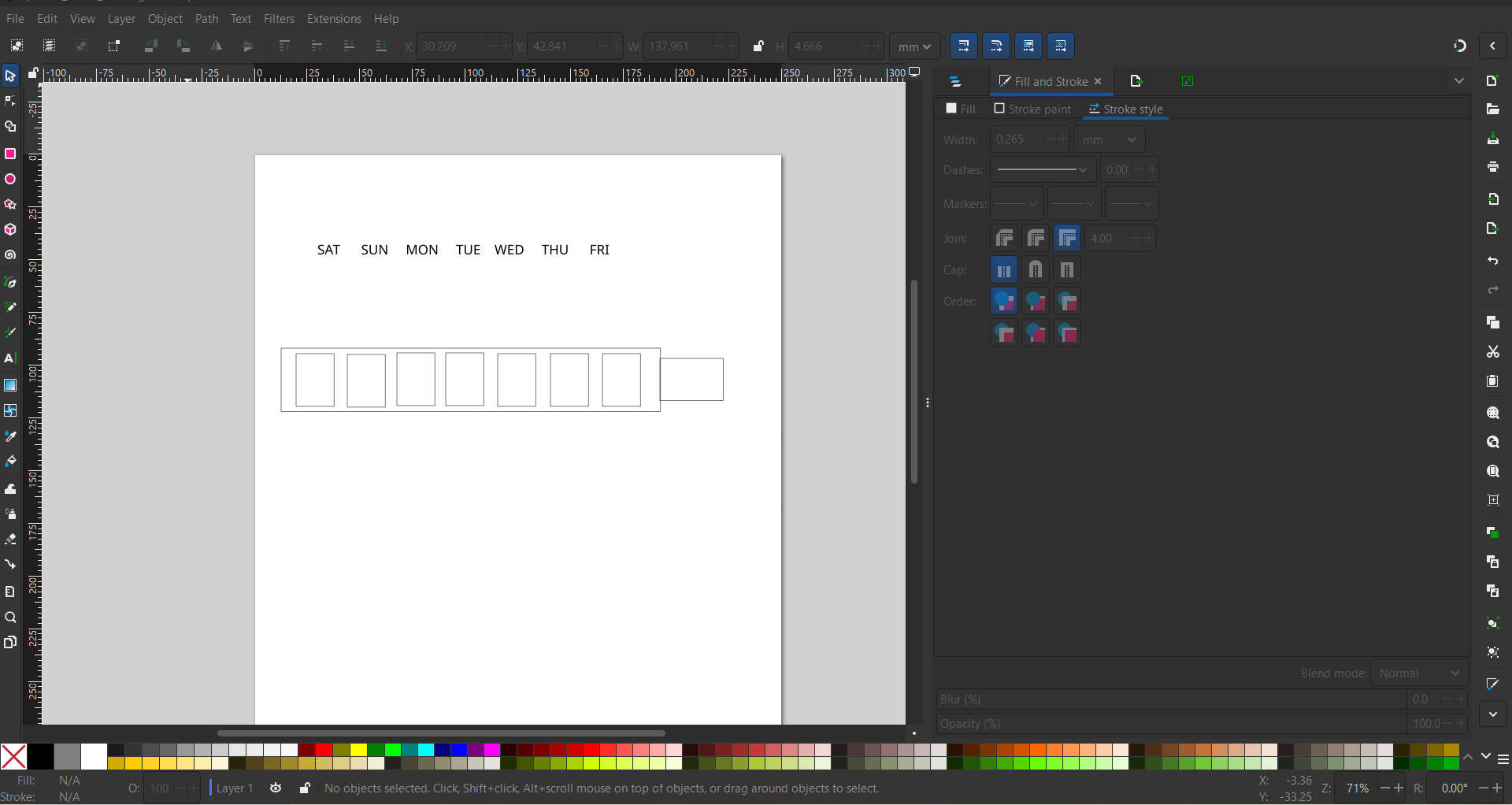The image size is (1512, 805).
Task: Select the miter join button
Action: click(x=1067, y=238)
